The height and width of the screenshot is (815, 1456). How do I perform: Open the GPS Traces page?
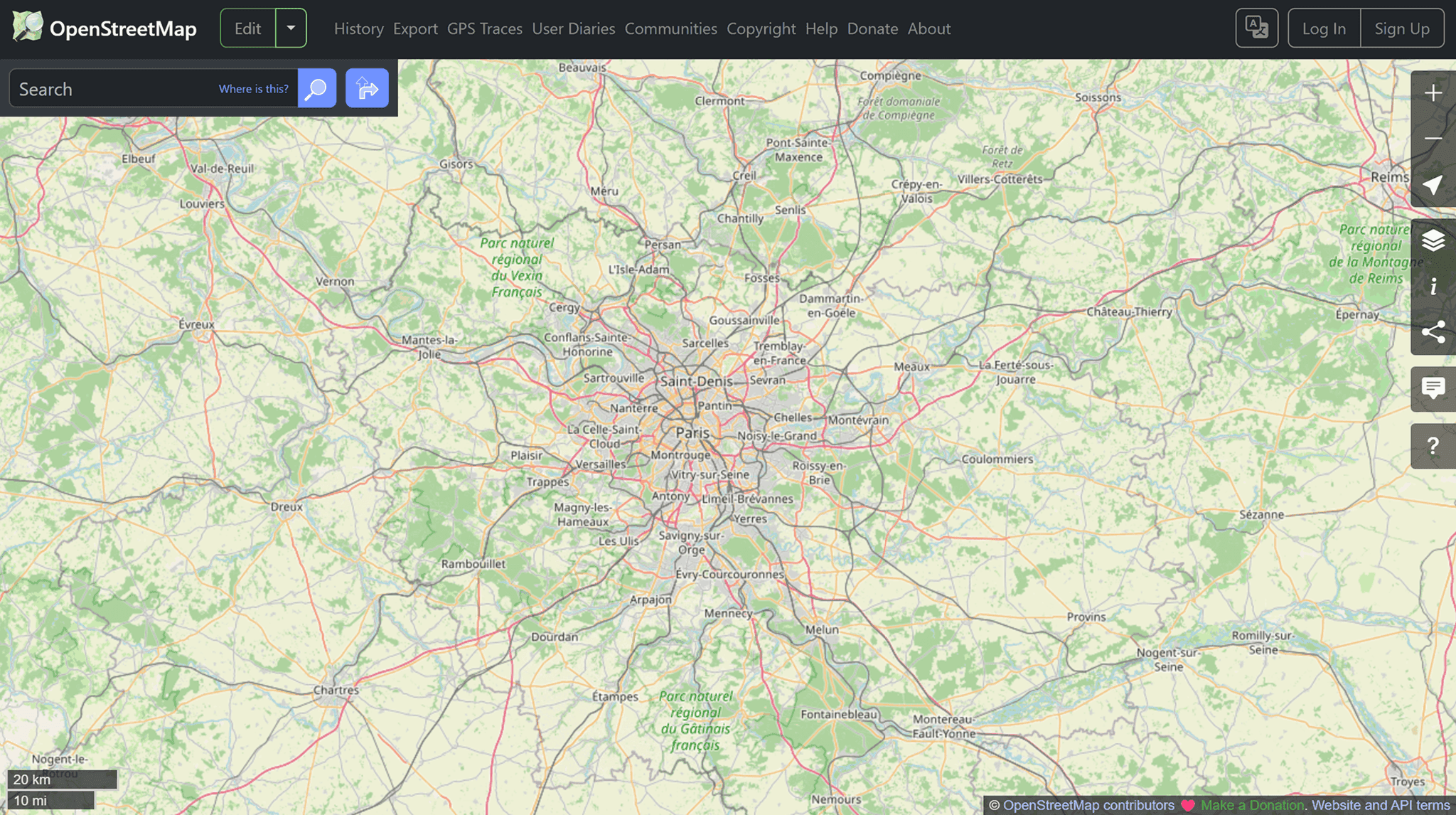pyautogui.click(x=484, y=28)
